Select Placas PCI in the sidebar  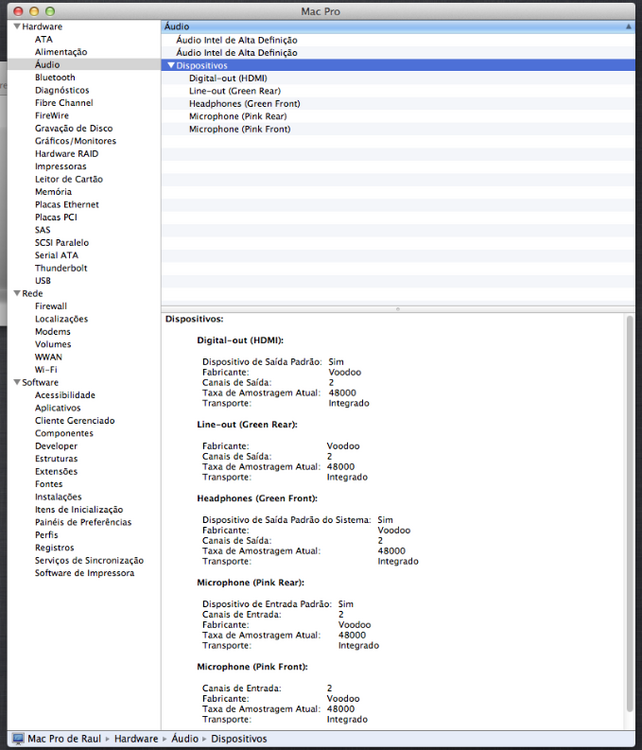coord(56,217)
